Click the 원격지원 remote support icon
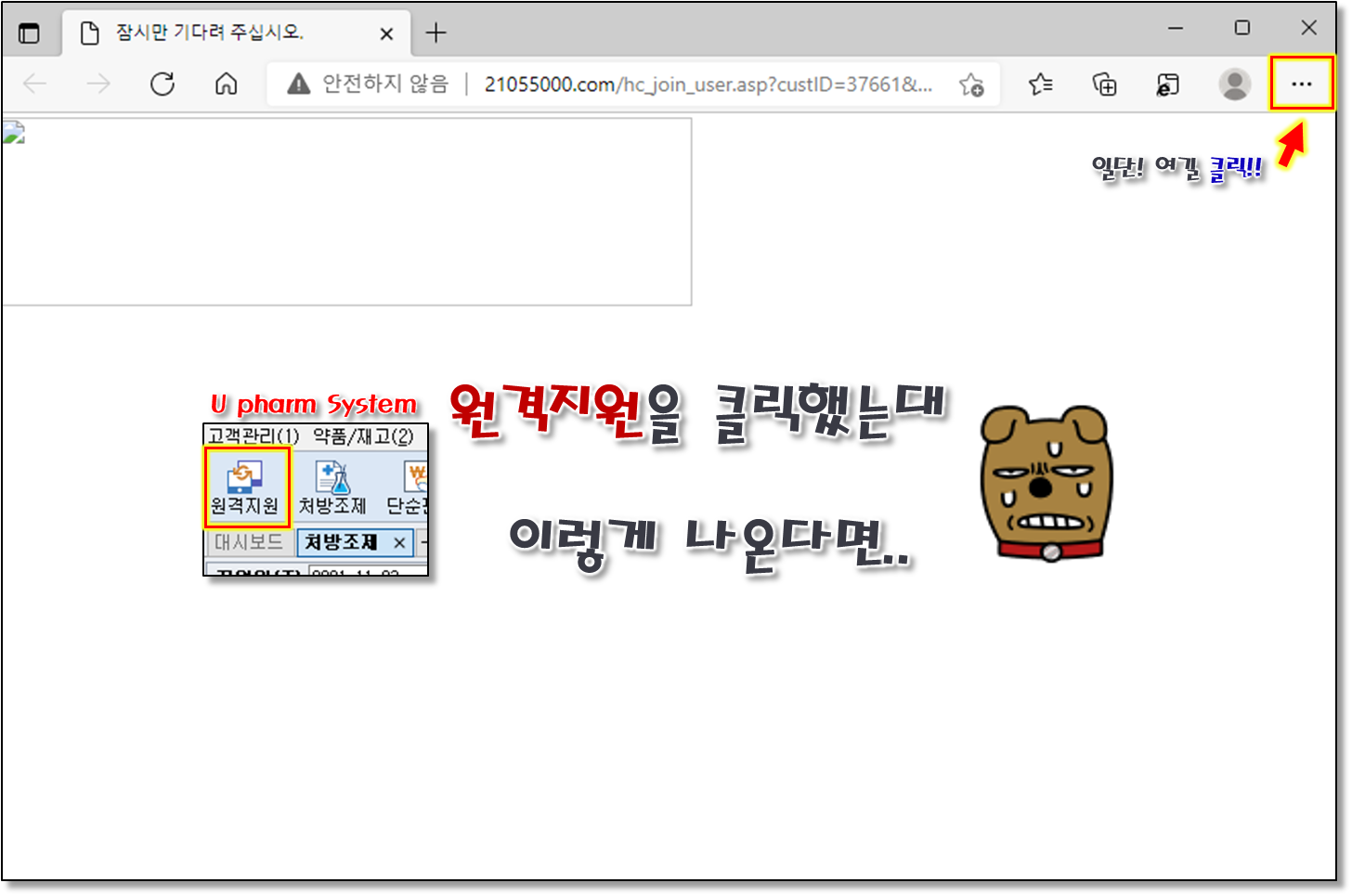The image size is (1352, 896). [245, 487]
